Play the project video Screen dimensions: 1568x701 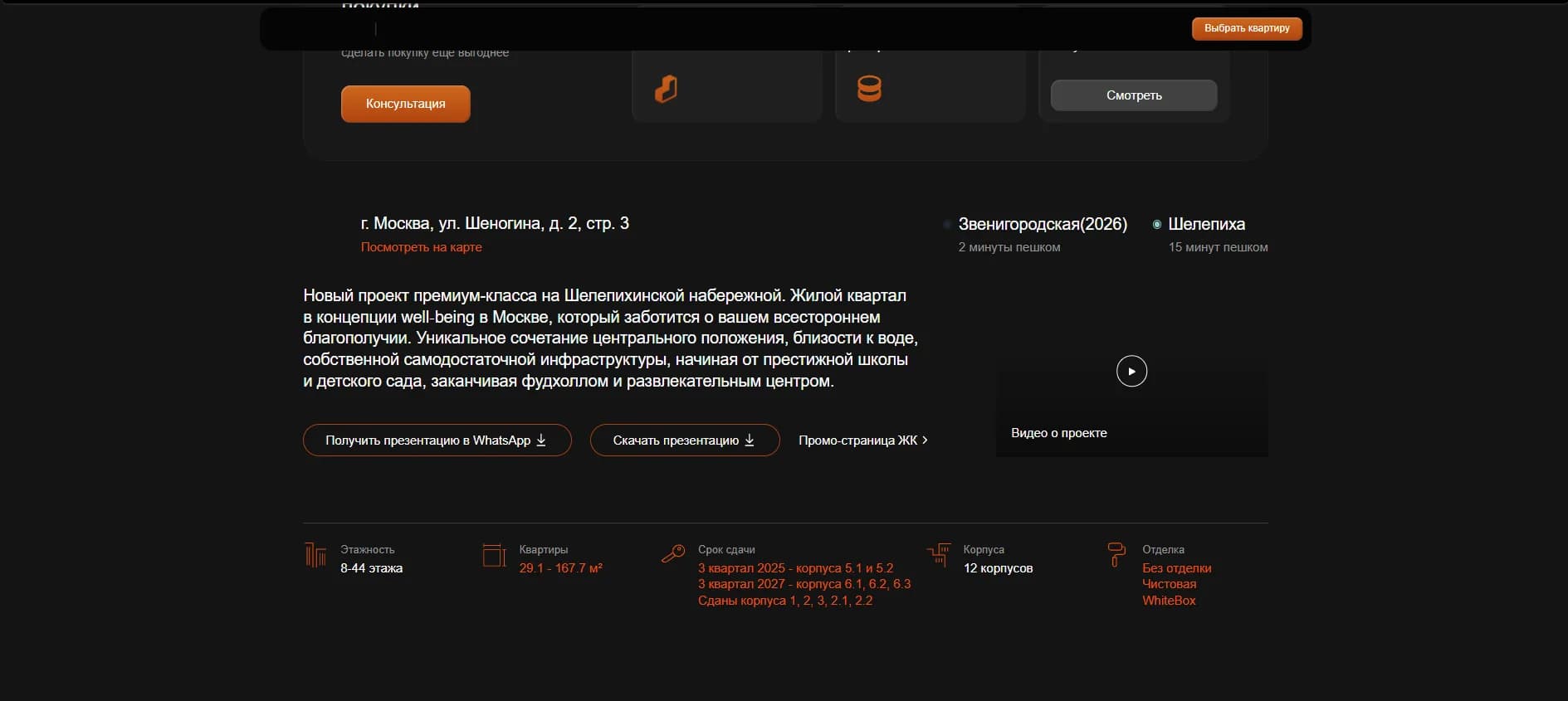1131,371
